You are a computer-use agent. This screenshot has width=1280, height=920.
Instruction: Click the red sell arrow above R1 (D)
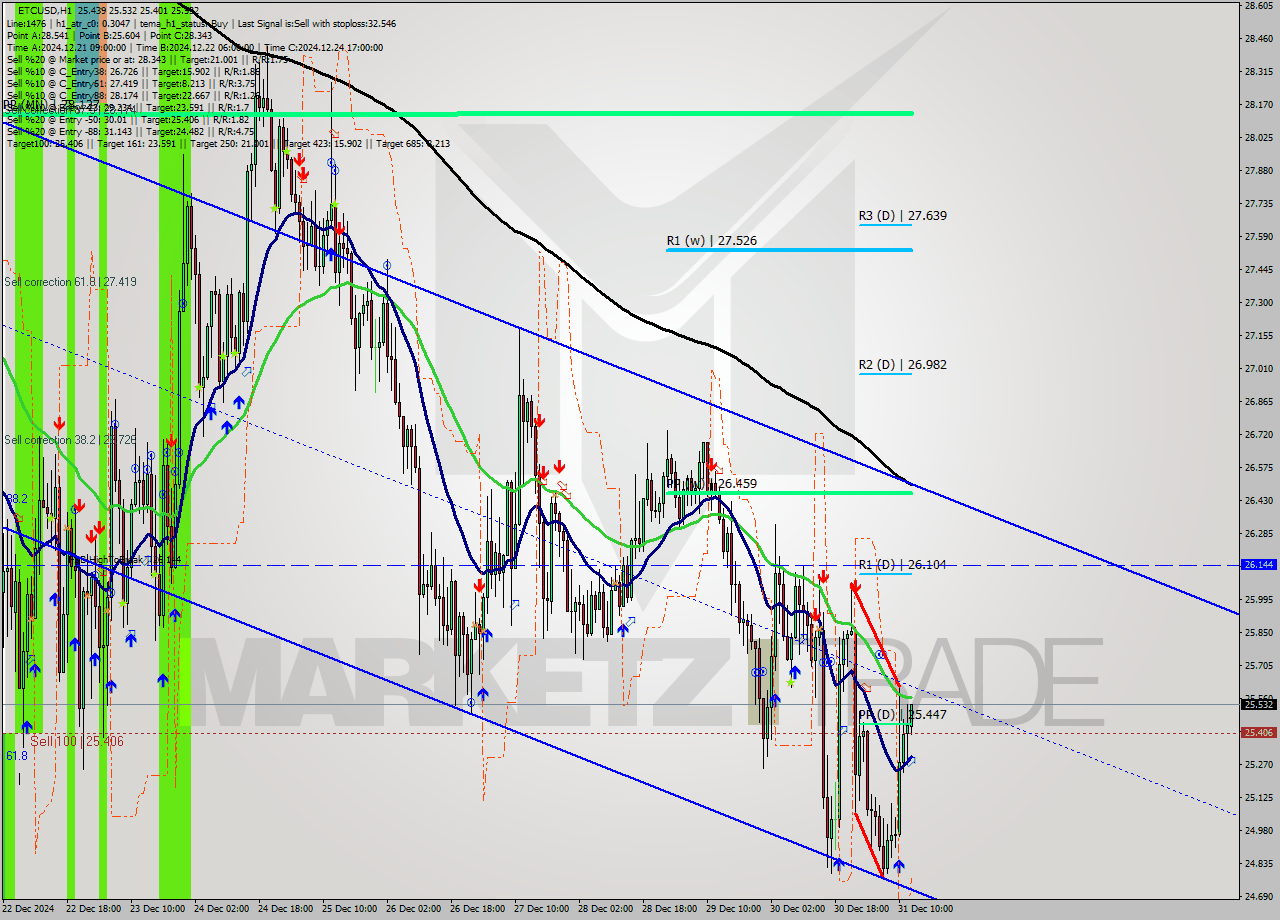pos(856,588)
